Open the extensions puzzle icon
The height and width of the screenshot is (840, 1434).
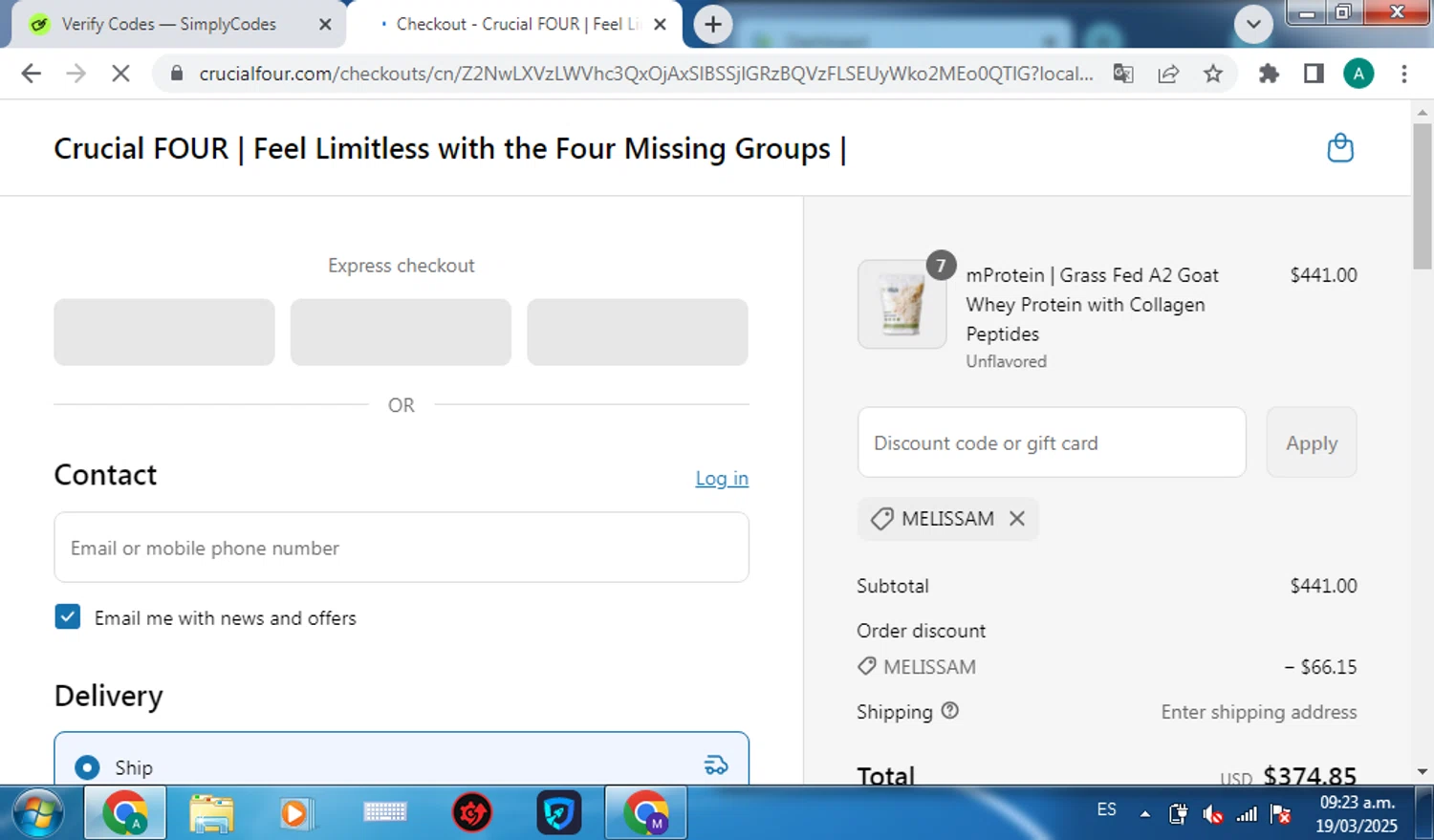(x=1269, y=74)
